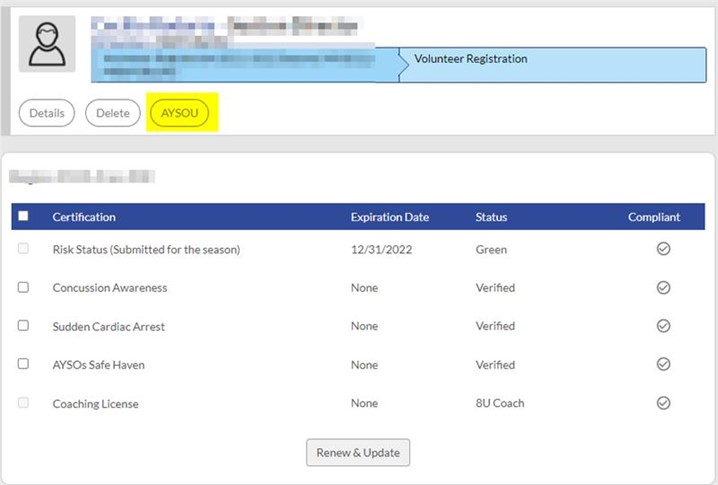Screen dimensions: 718x485
Task: Select the AYSOs Safe Haven checkbox
Action: point(24,365)
